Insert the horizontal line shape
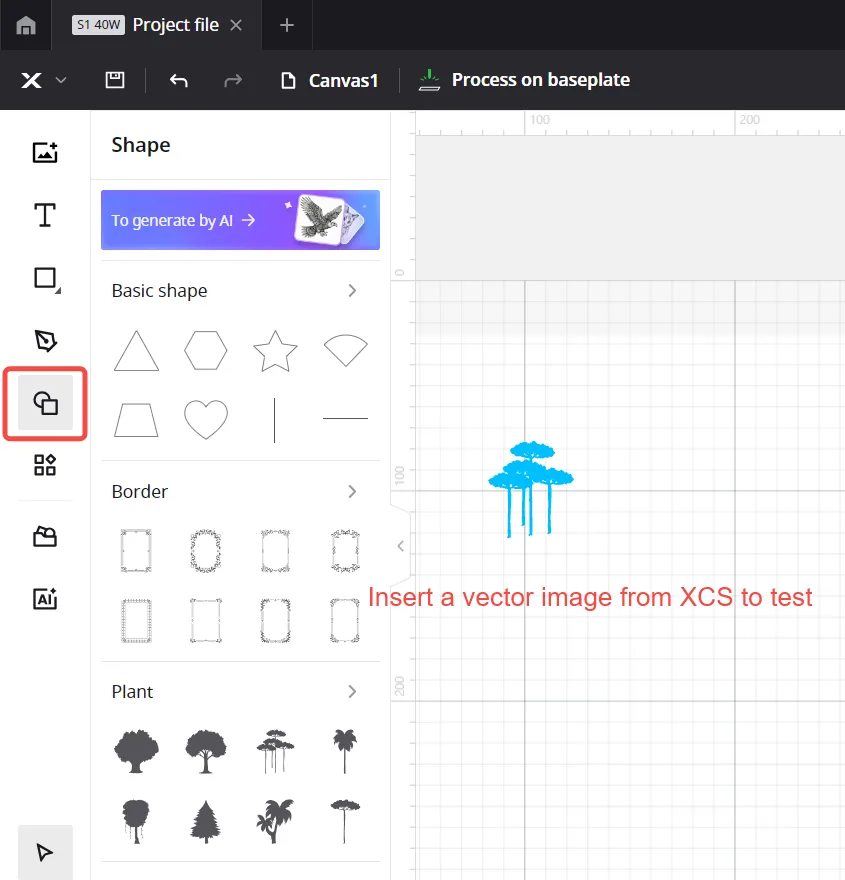Screen dimensions: 845x880 (x=346, y=418)
